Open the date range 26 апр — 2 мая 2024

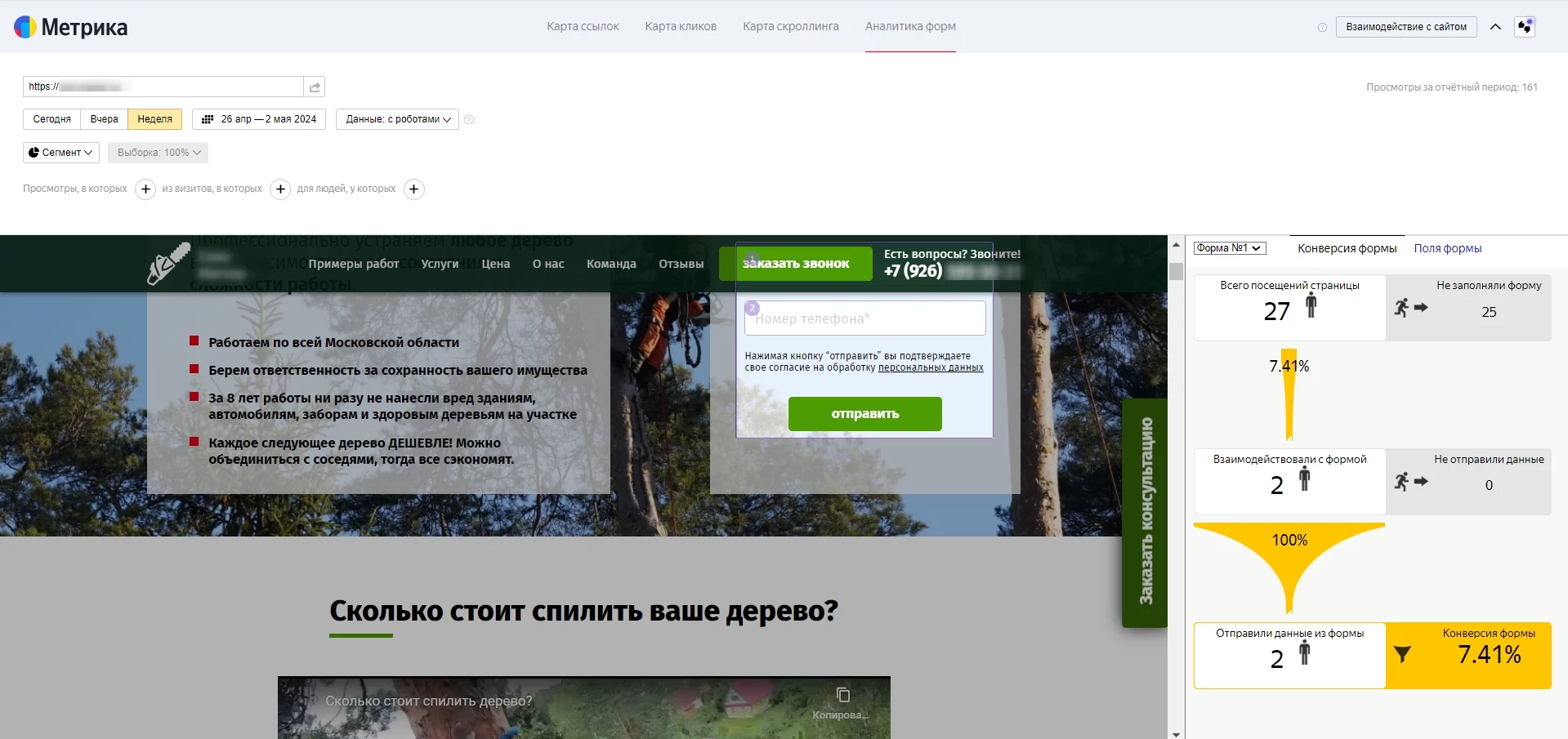259,119
